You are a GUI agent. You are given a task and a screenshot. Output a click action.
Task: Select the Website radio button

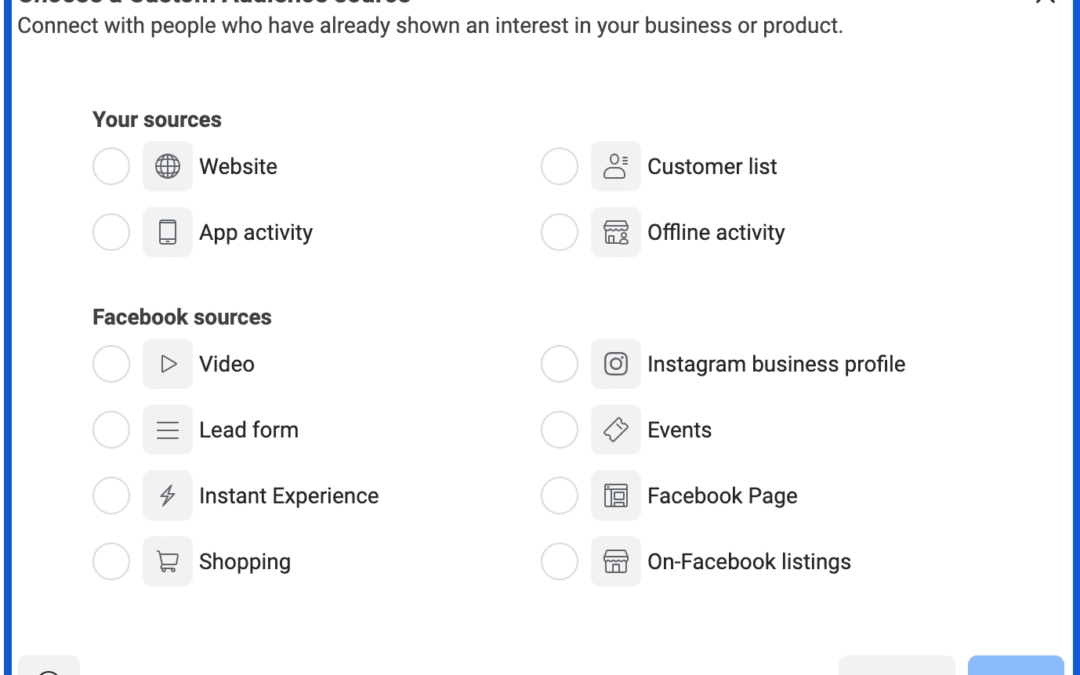(x=111, y=166)
